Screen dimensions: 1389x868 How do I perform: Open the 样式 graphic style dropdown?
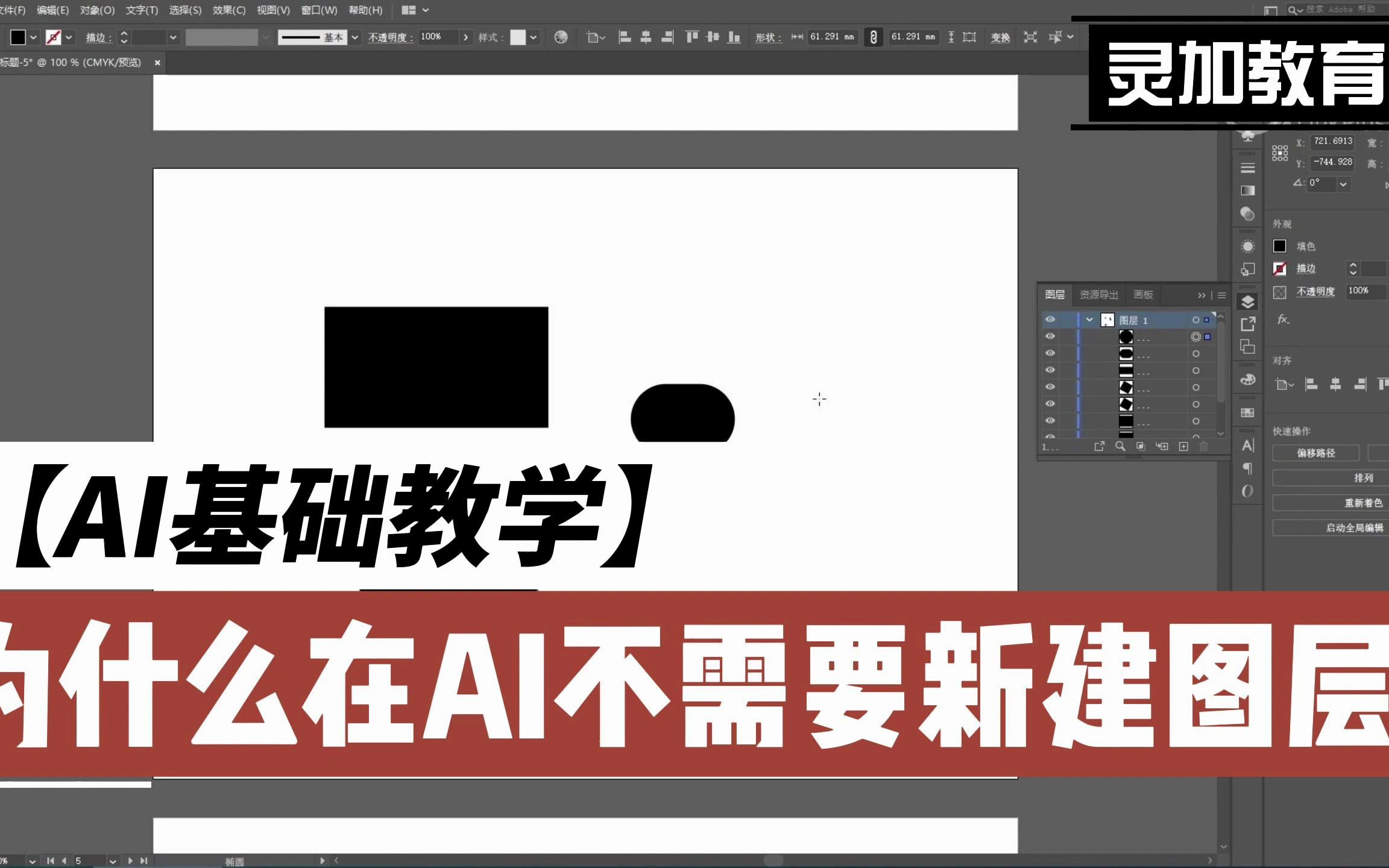[x=534, y=37]
